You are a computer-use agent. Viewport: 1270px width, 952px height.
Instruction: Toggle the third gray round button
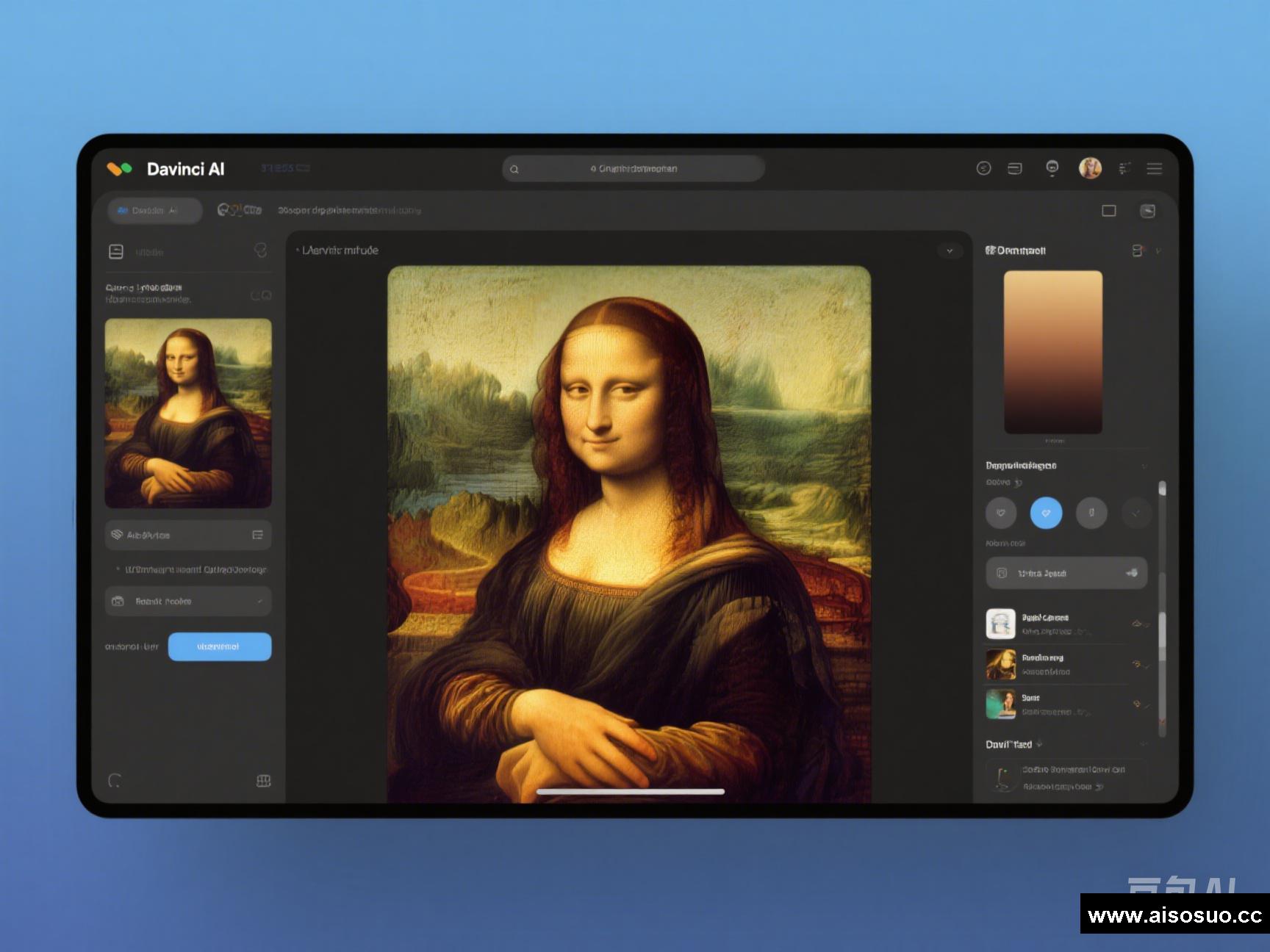(x=1091, y=513)
